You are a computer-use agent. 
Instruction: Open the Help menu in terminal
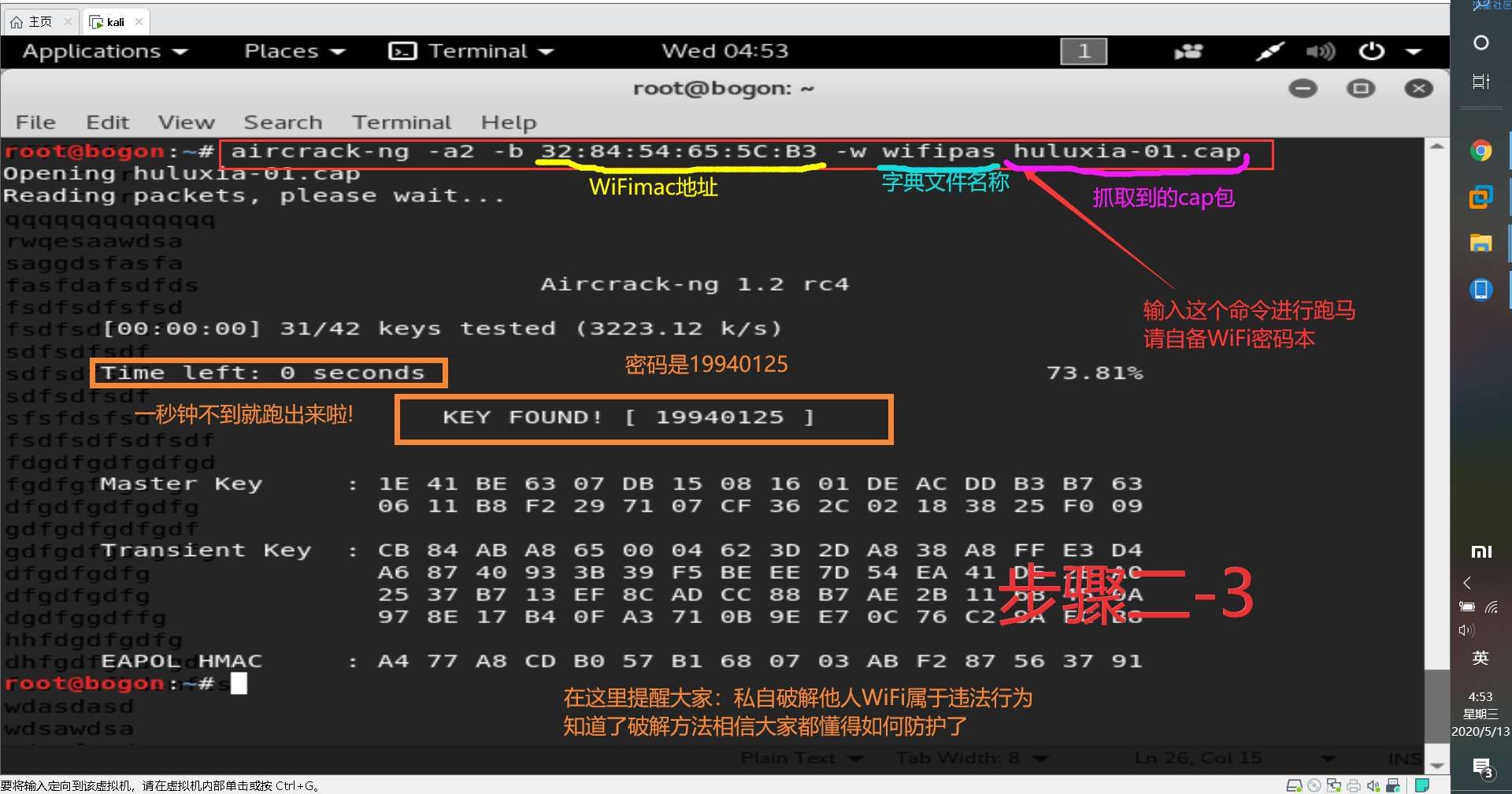pyautogui.click(x=509, y=122)
